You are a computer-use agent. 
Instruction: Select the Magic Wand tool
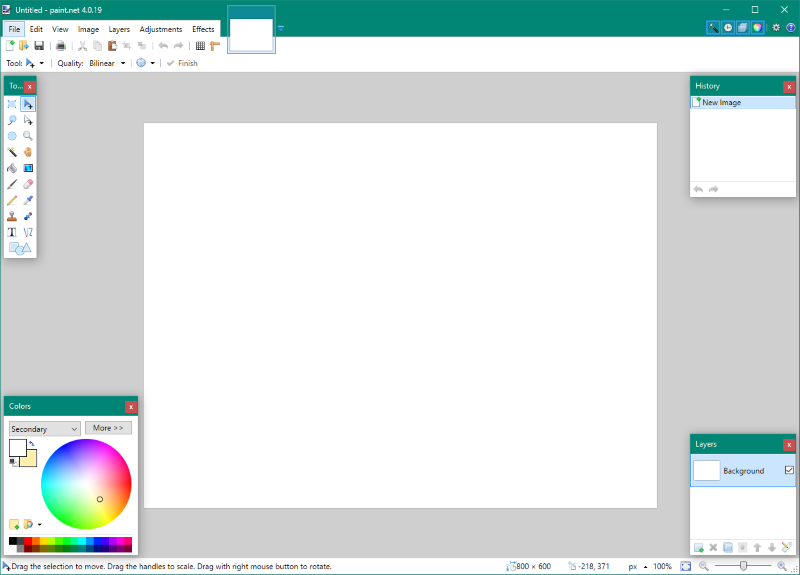pyautogui.click(x=12, y=152)
